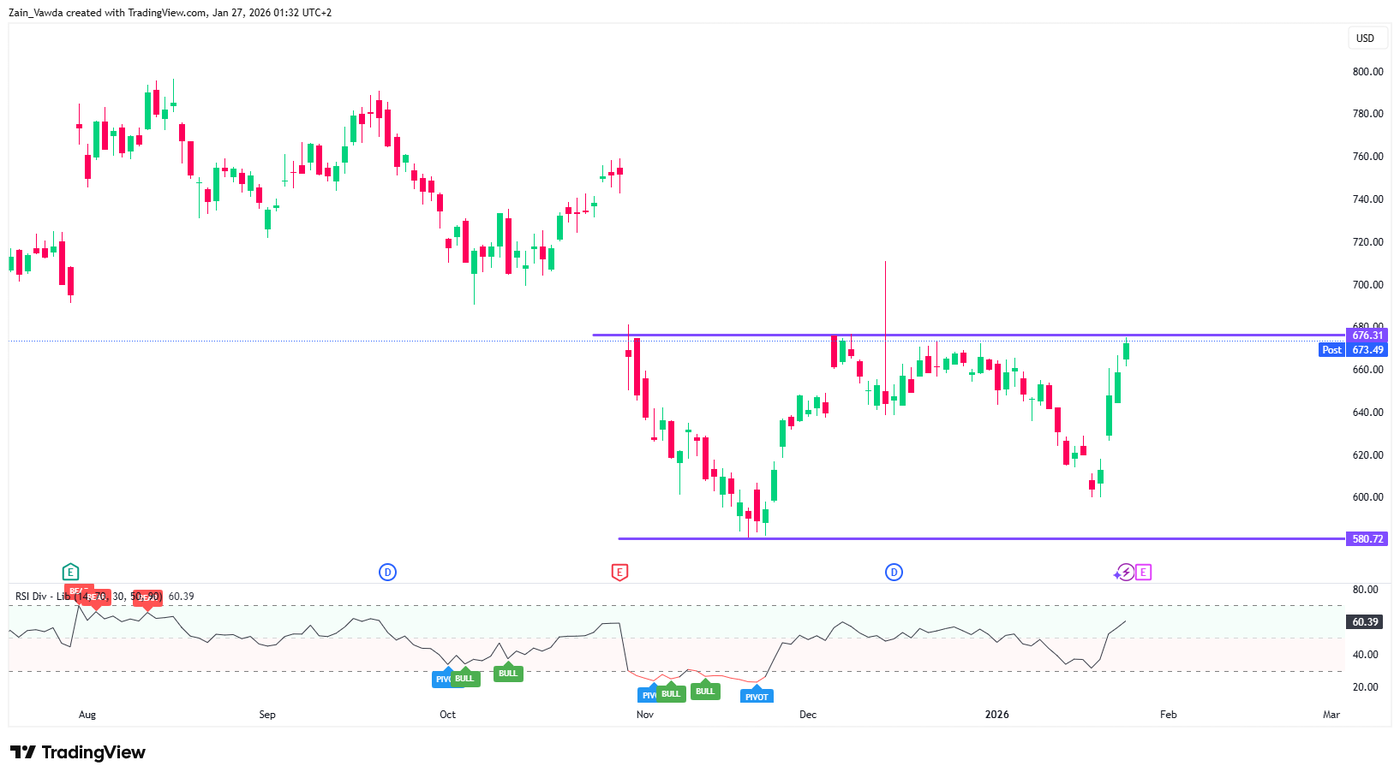The image size is (1400, 778).
Task: Click the 720.00 price scale label
Action: click(x=1368, y=242)
